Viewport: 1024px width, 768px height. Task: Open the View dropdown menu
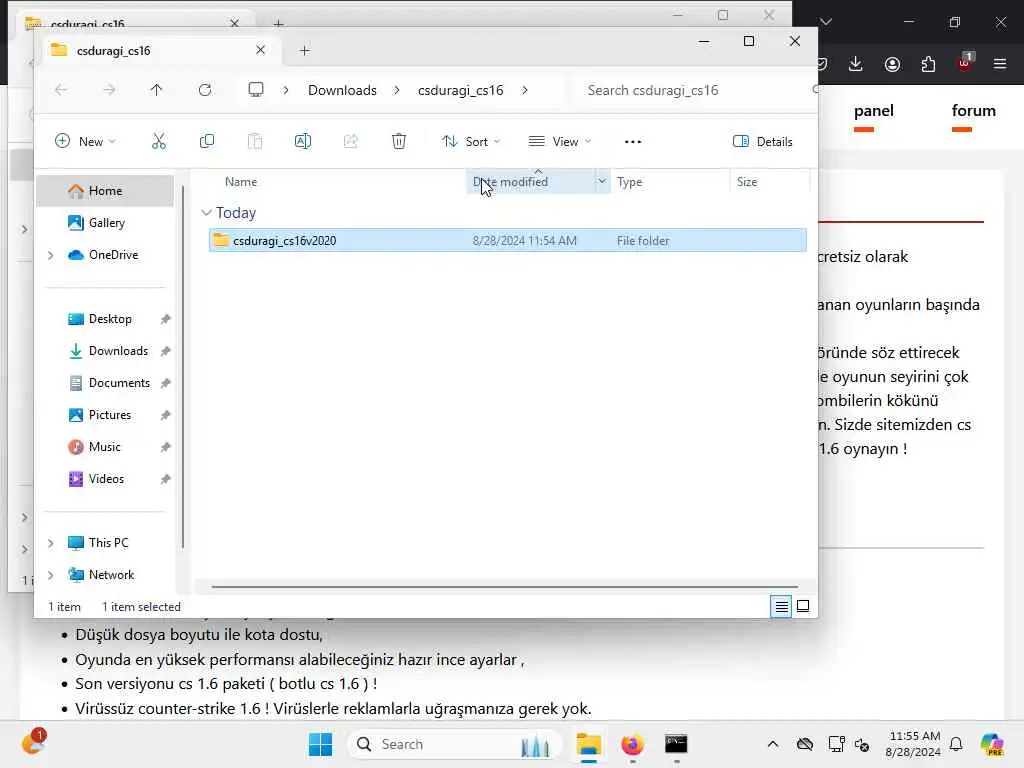pyautogui.click(x=560, y=142)
